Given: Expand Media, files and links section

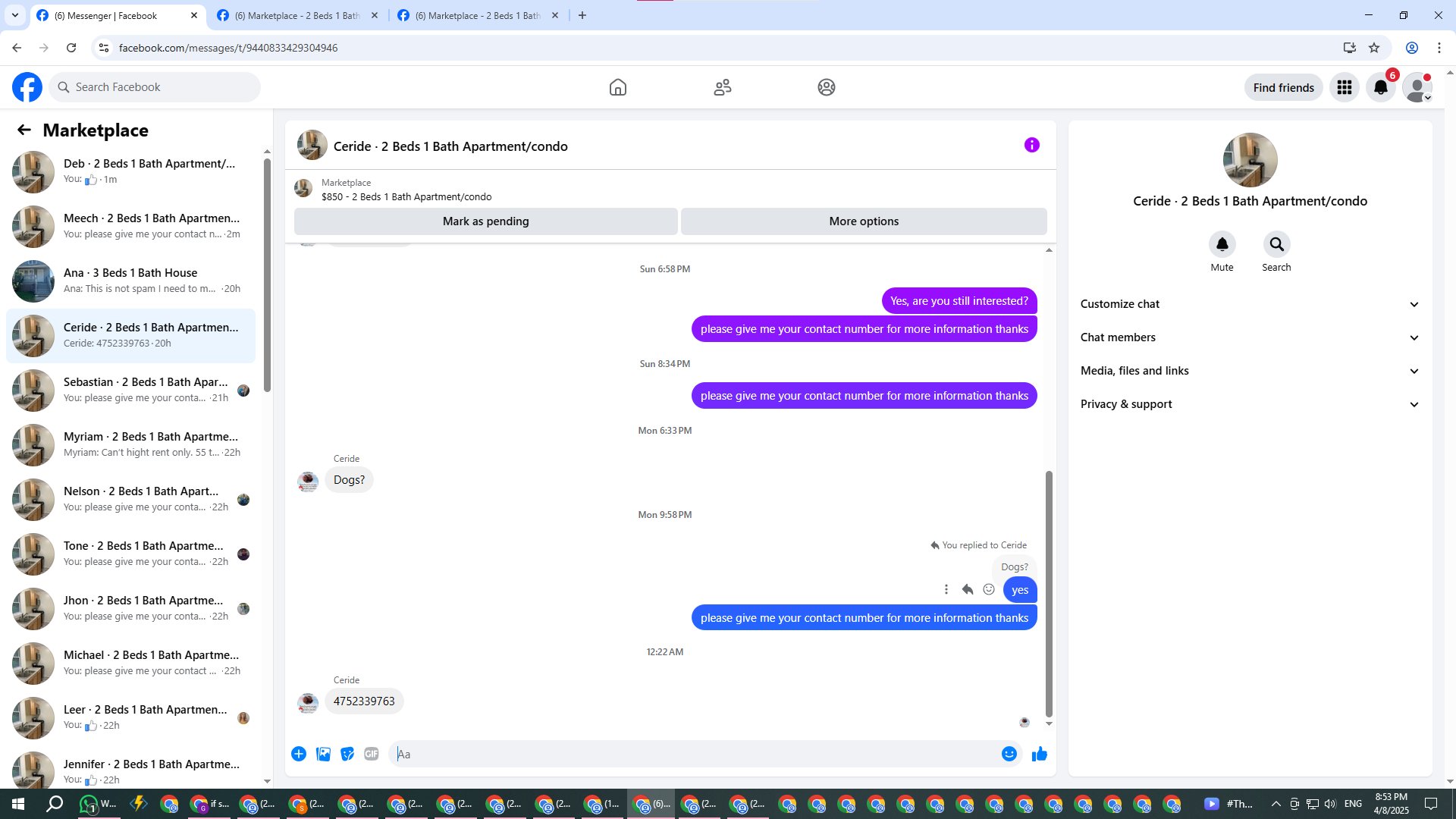Looking at the screenshot, I should (x=1250, y=371).
